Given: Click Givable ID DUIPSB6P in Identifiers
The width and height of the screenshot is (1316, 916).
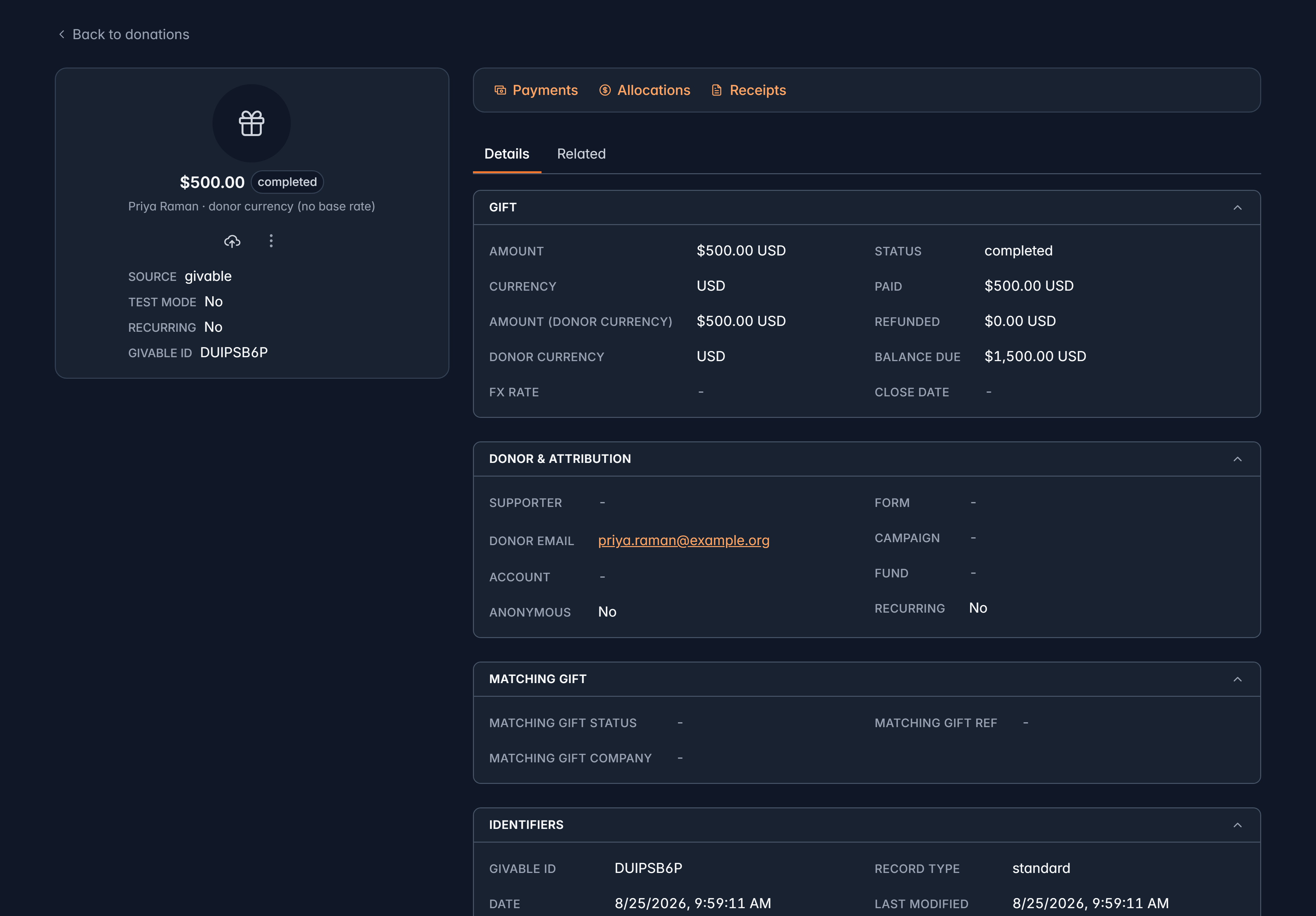Looking at the screenshot, I should tap(648, 869).
